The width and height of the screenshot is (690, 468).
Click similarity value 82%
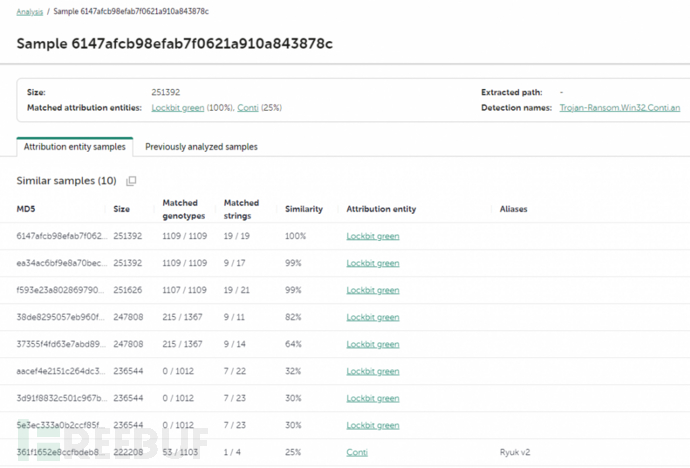pyautogui.click(x=293, y=317)
